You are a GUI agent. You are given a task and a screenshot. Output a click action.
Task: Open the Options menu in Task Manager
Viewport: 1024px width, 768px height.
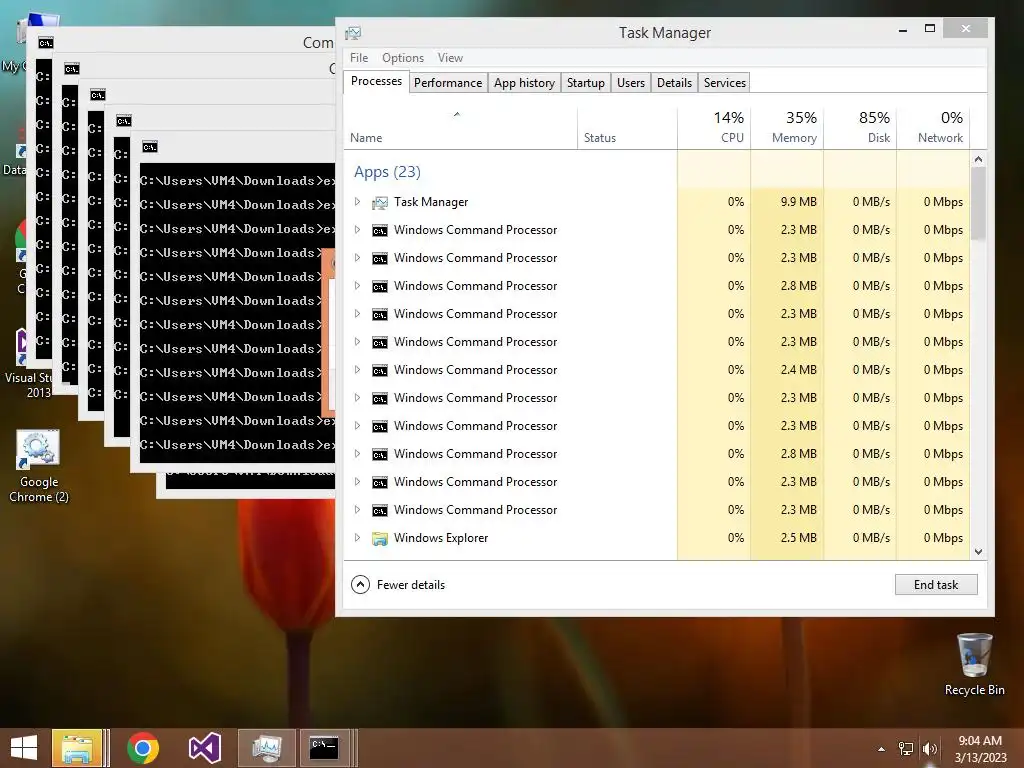tap(403, 57)
